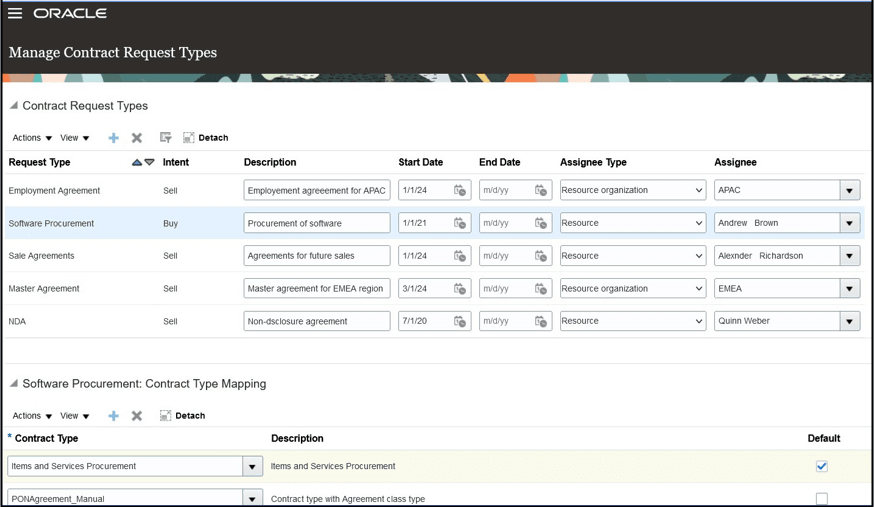Open Start Date calendar for Employment Agreement
The height and width of the screenshot is (507, 874).
pos(460,190)
